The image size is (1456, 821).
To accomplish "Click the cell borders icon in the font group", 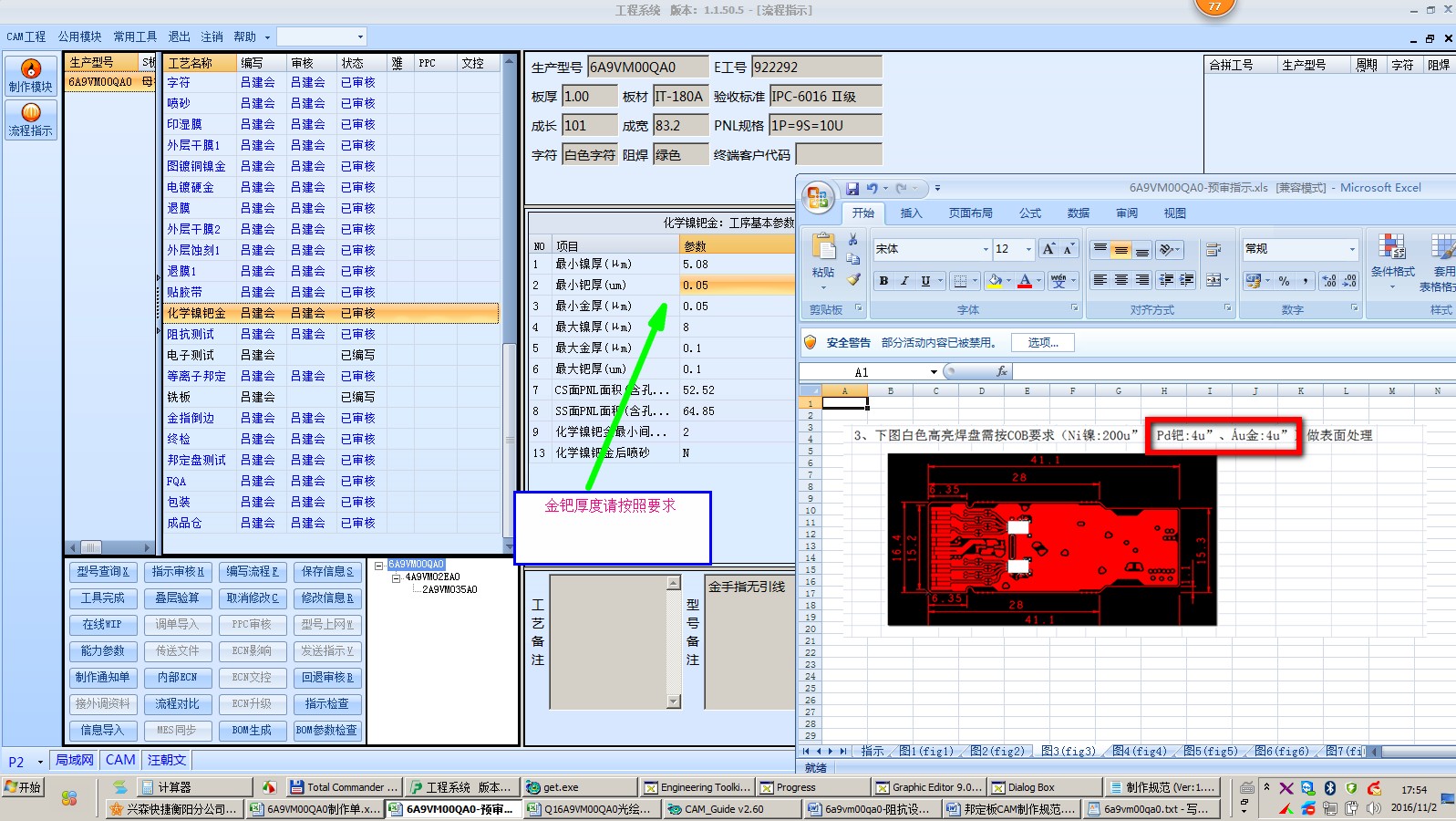I will point(959,281).
